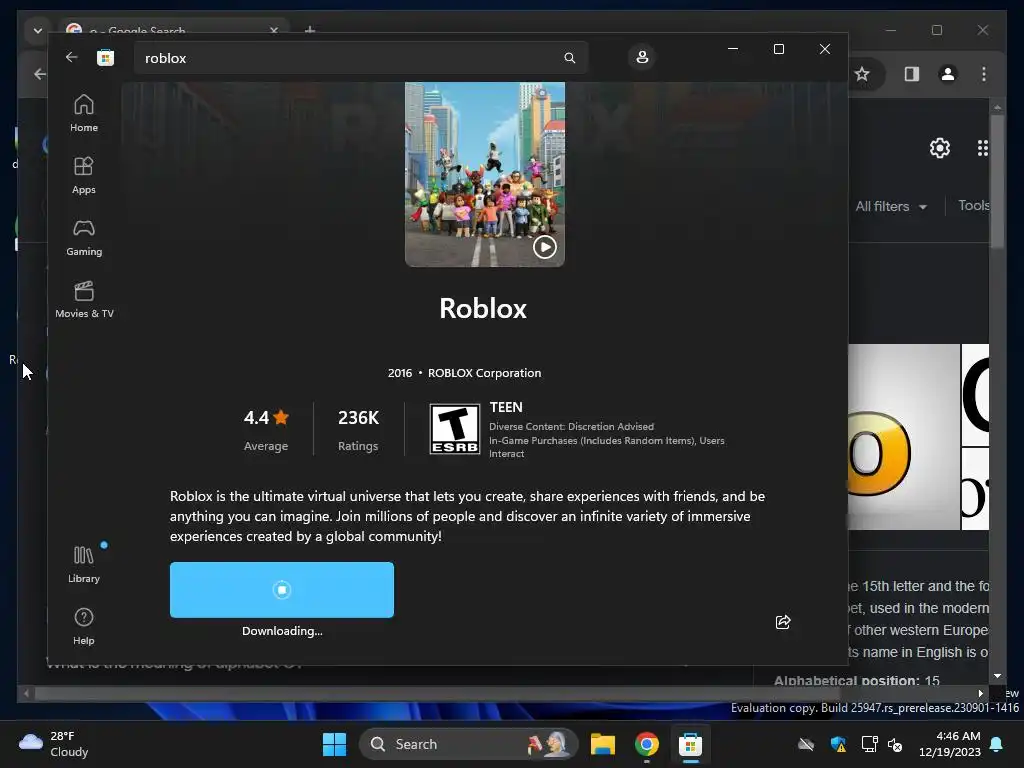The image size is (1024, 768).
Task: Open Tools in Google search
Action: pos(973,205)
